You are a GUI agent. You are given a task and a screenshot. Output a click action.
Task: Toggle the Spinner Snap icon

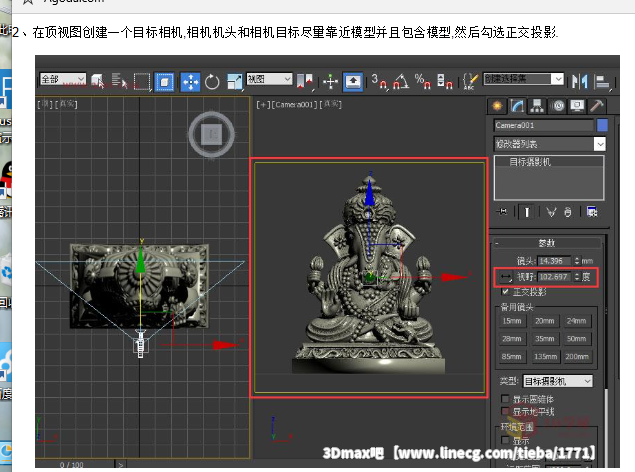(445, 81)
